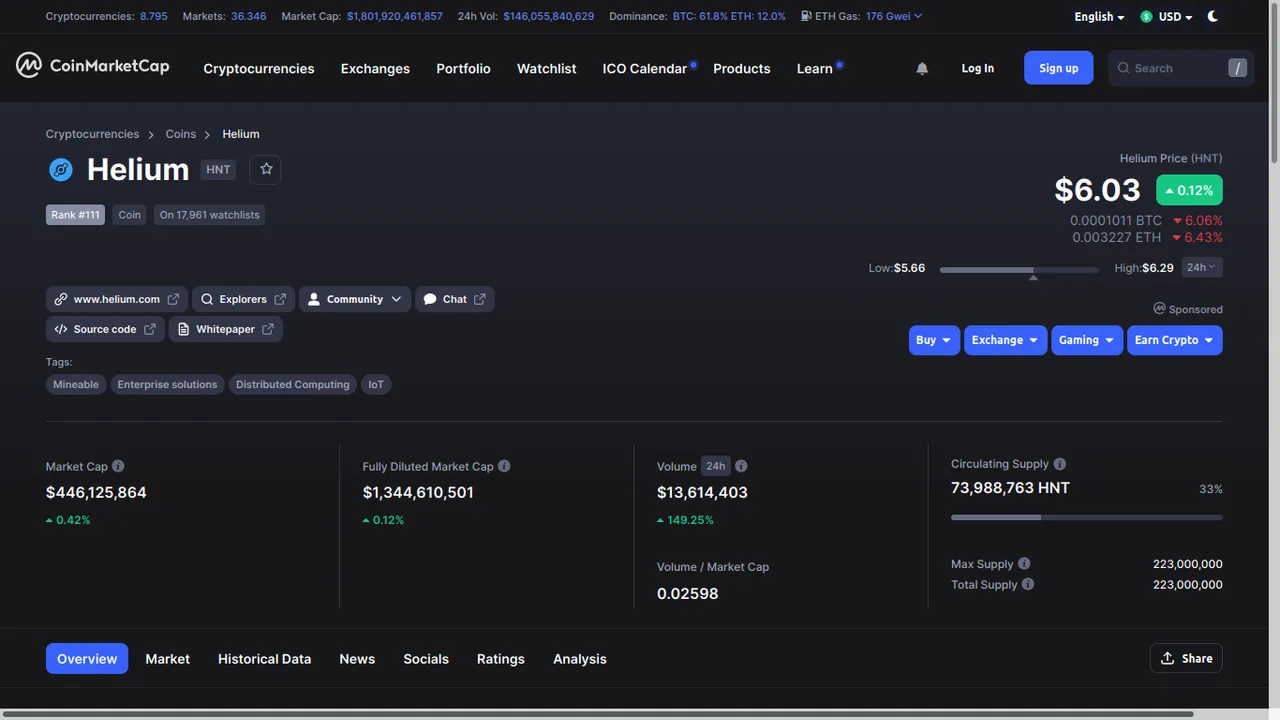Switch to Historical Data tab

(x=264, y=658)
